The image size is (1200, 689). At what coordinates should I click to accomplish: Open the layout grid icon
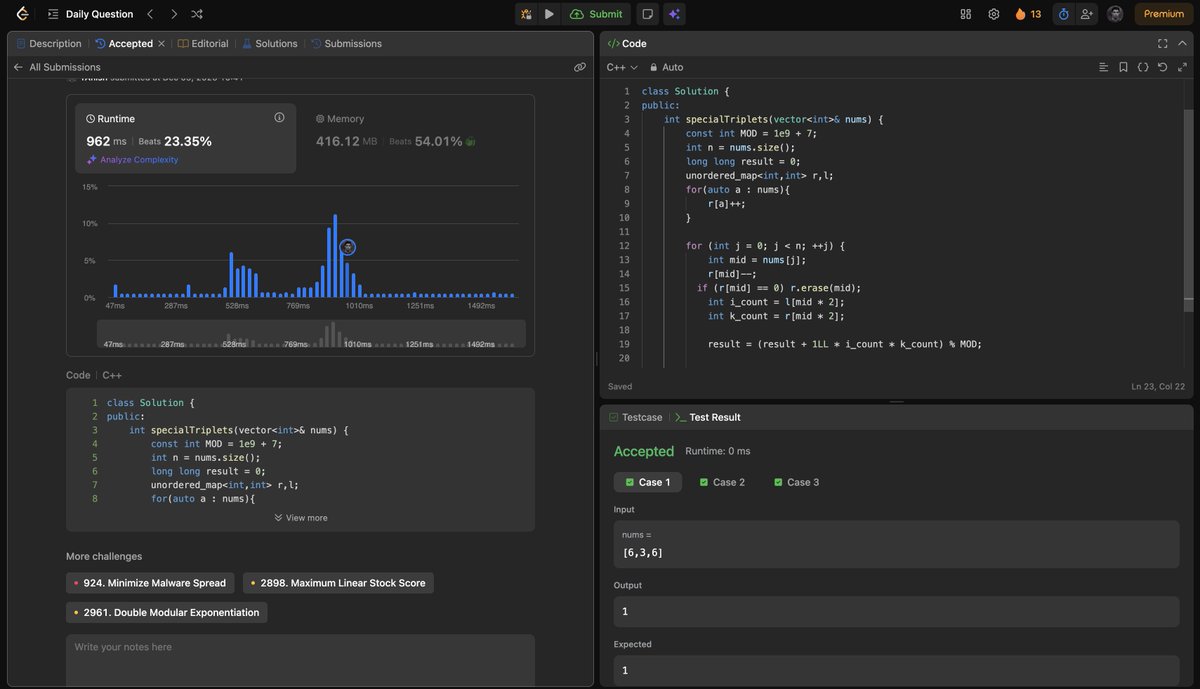965,14
